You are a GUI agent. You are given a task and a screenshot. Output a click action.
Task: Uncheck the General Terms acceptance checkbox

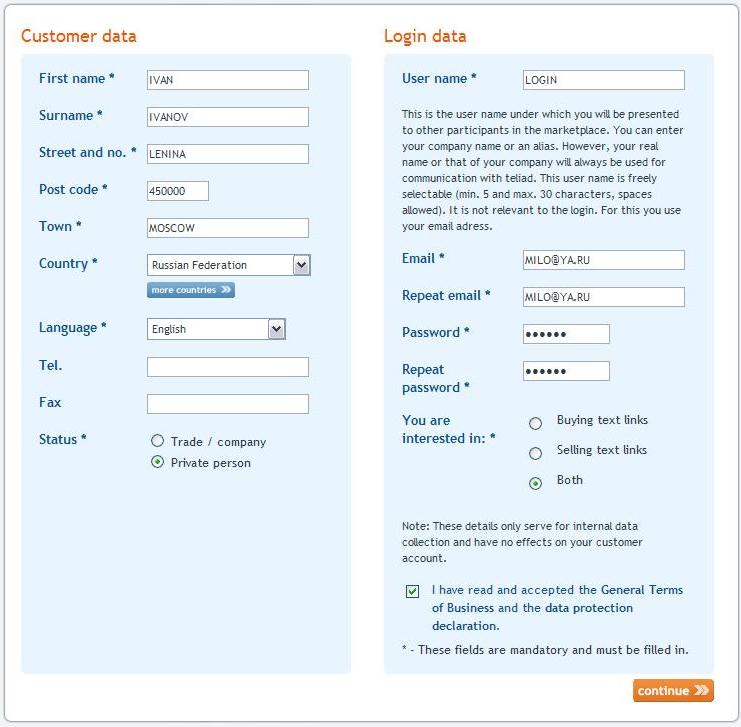pos(412,591)
